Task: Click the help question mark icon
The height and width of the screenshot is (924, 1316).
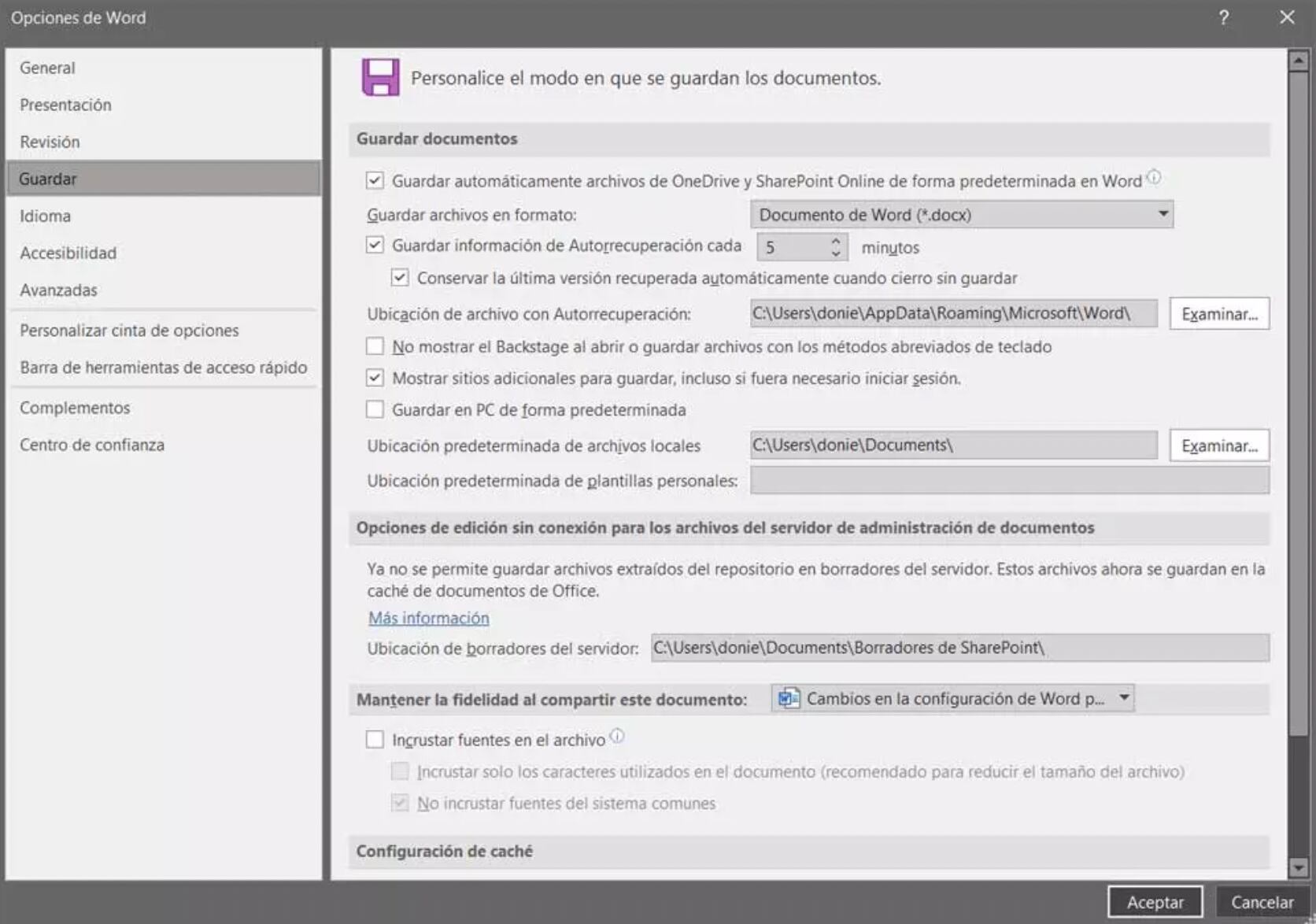Action: pos(1223,17)
